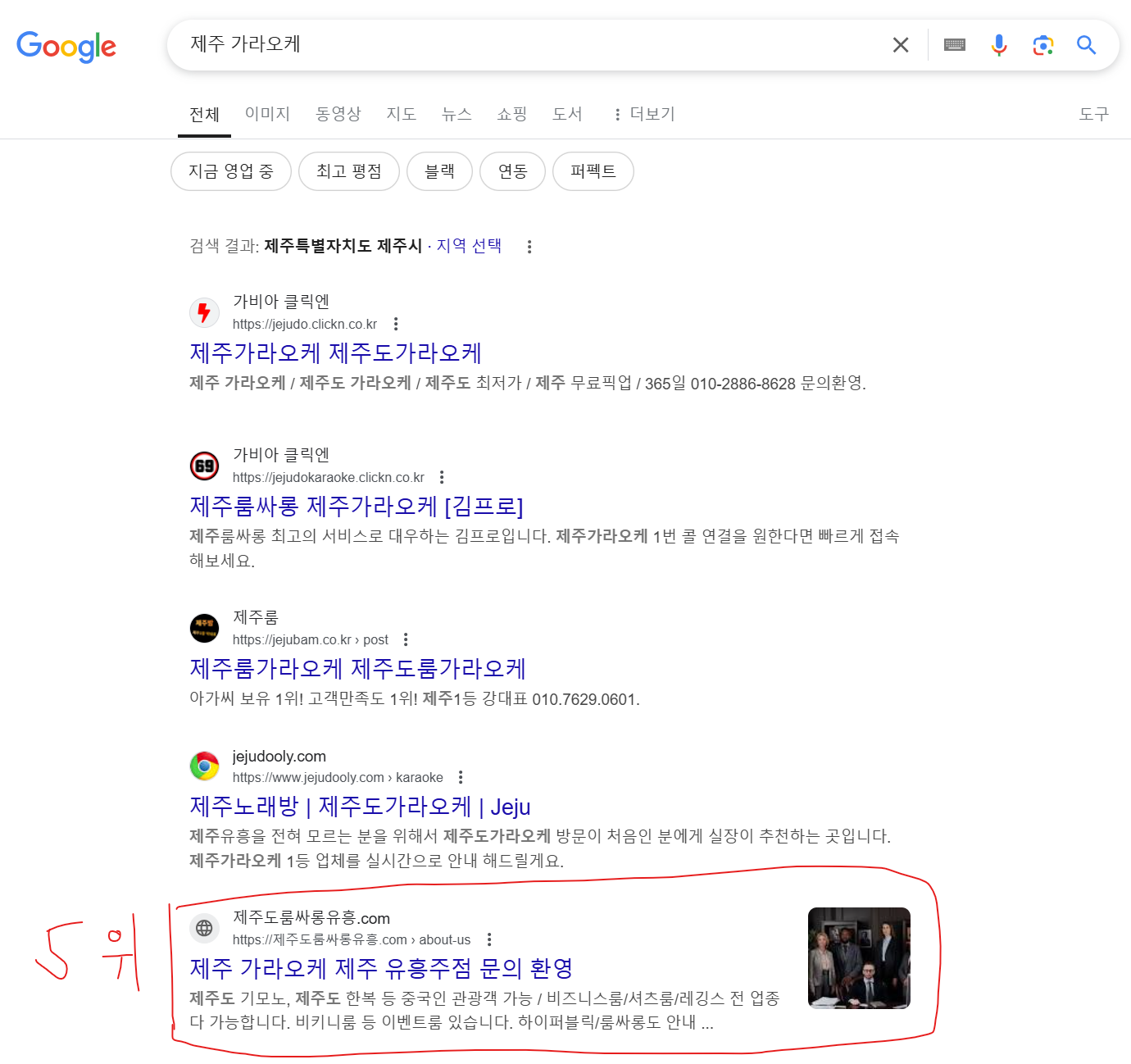This screenshot has width=1131, height=1064.
Task: Apply the 퍼펙트 filter chip
Action: [593, 171]
